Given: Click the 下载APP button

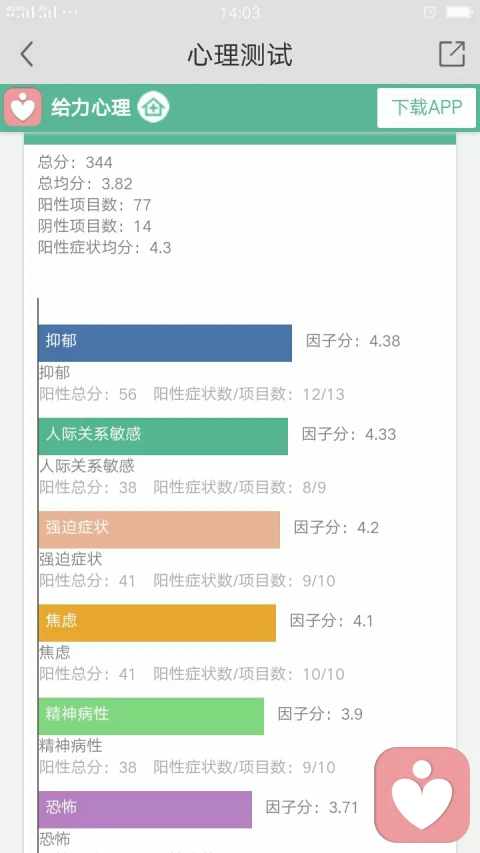Looking at the screenshot, I should pos(427,108).
